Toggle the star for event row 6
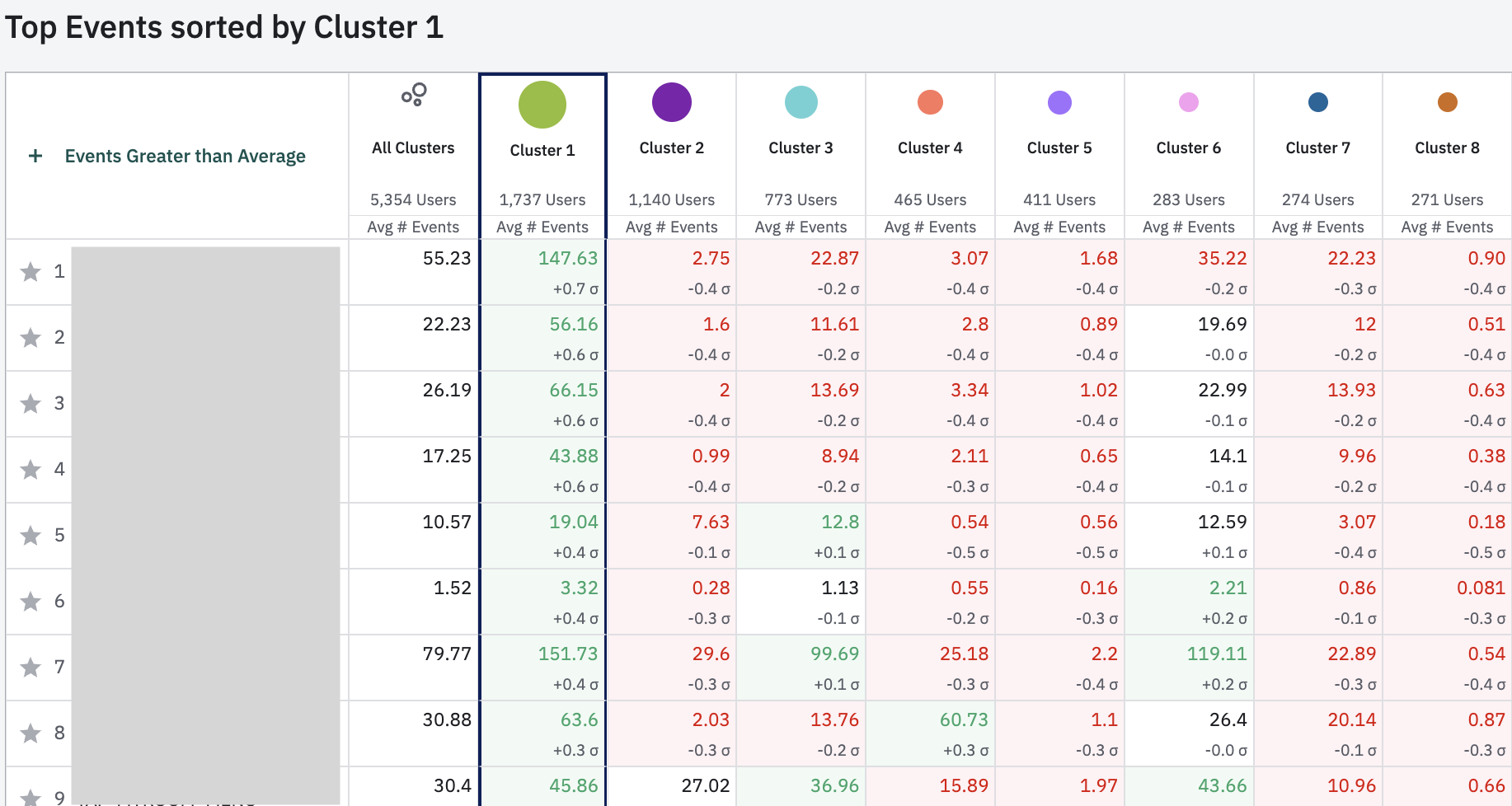Viewport: 1512px width, 806px height. (x=31, y=602)
